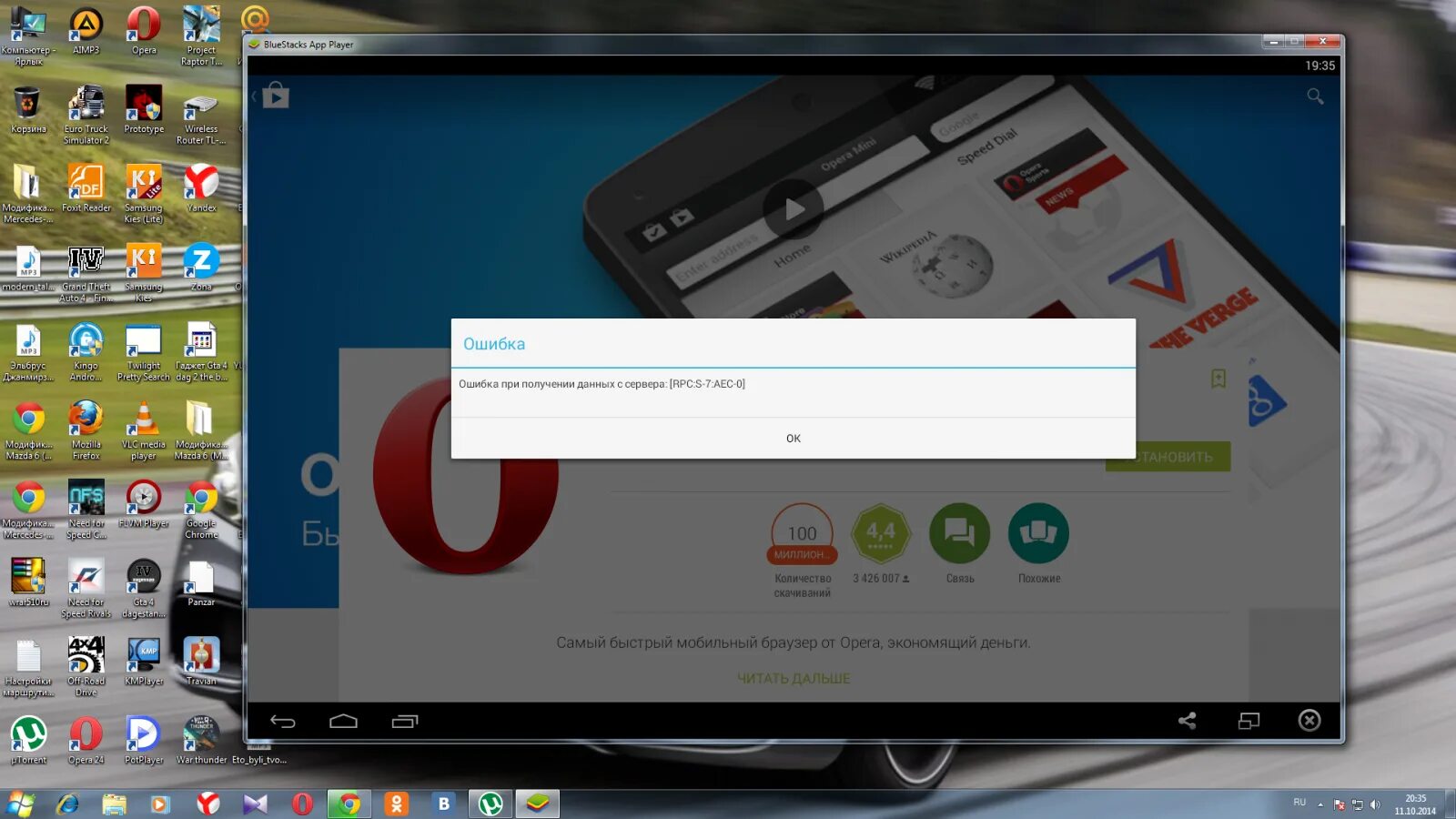
Task: Open µTorrent desktop shortcut
Action: pyautogui.click(x=28, y=740)
